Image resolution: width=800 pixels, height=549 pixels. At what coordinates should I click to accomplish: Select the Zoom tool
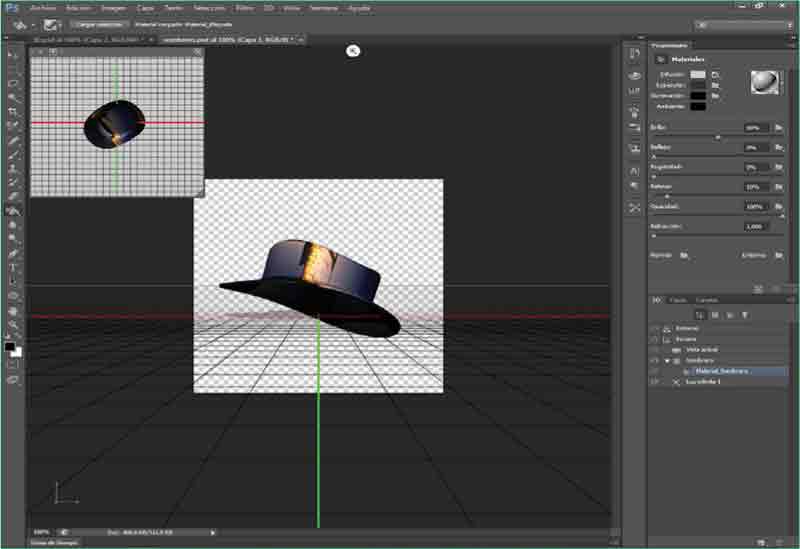coord(13,324)
